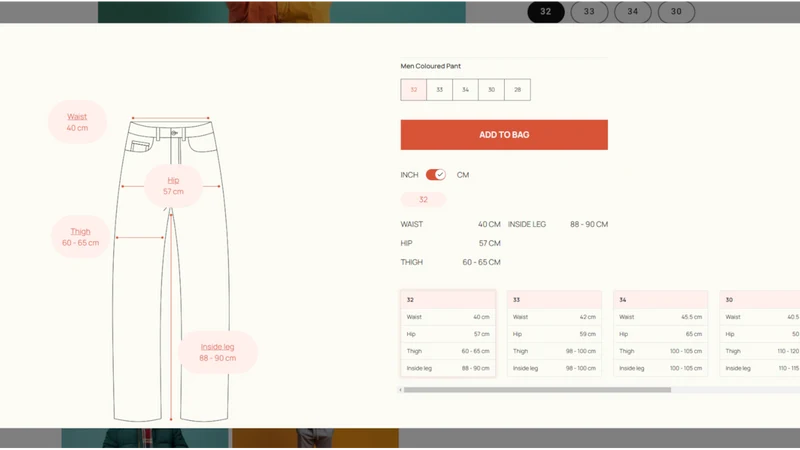Click the WAIST 40 CM summary value
This screenshot has height=450, width=800.
pos(489,224)
